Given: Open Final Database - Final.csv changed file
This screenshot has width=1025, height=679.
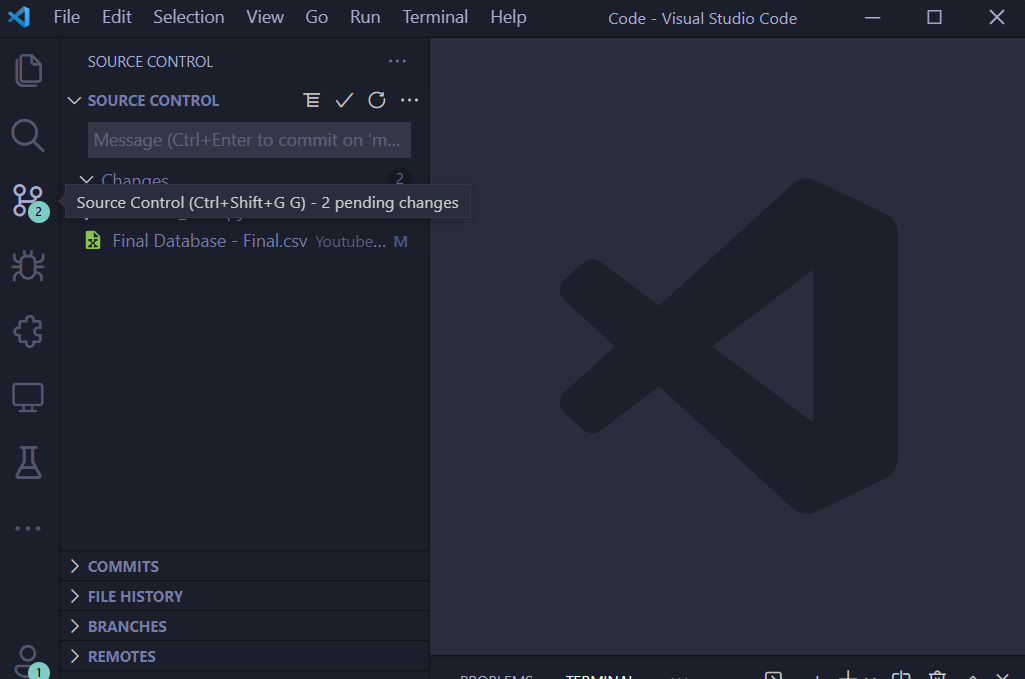Looking at the screenshot, I should pos(245,241).
